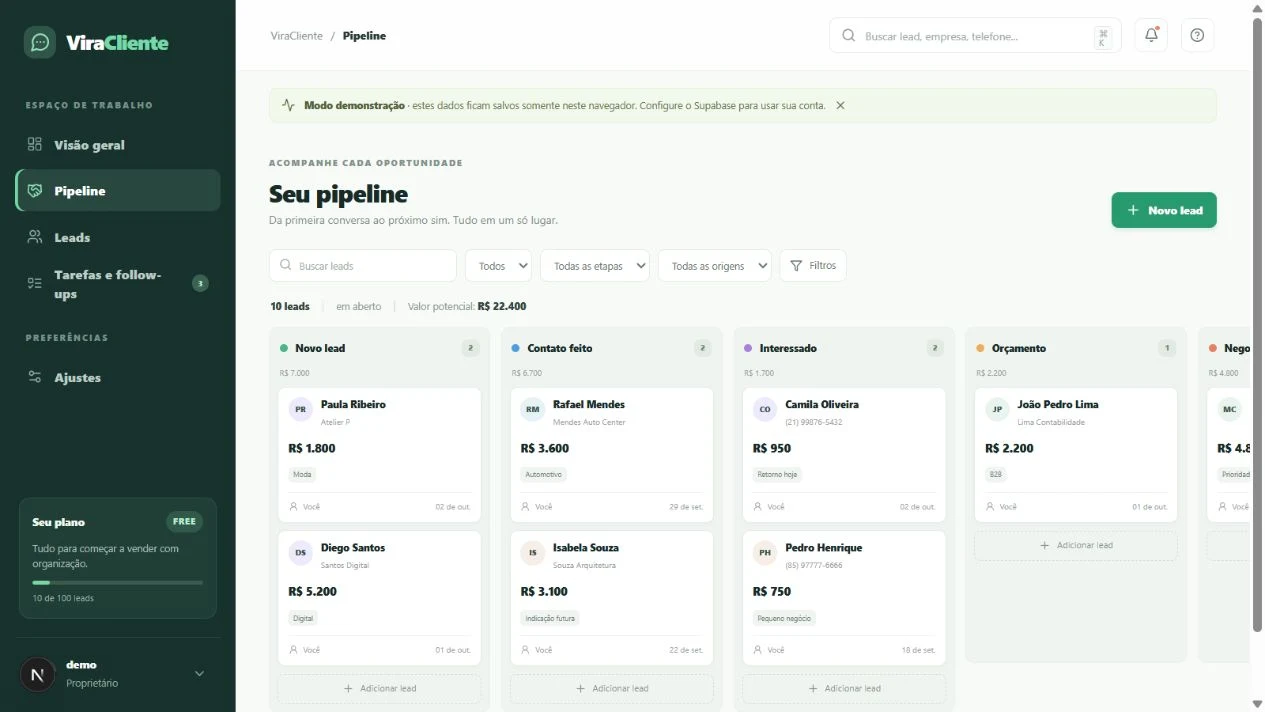Click the Filtros funnel icon

(796, 266)
